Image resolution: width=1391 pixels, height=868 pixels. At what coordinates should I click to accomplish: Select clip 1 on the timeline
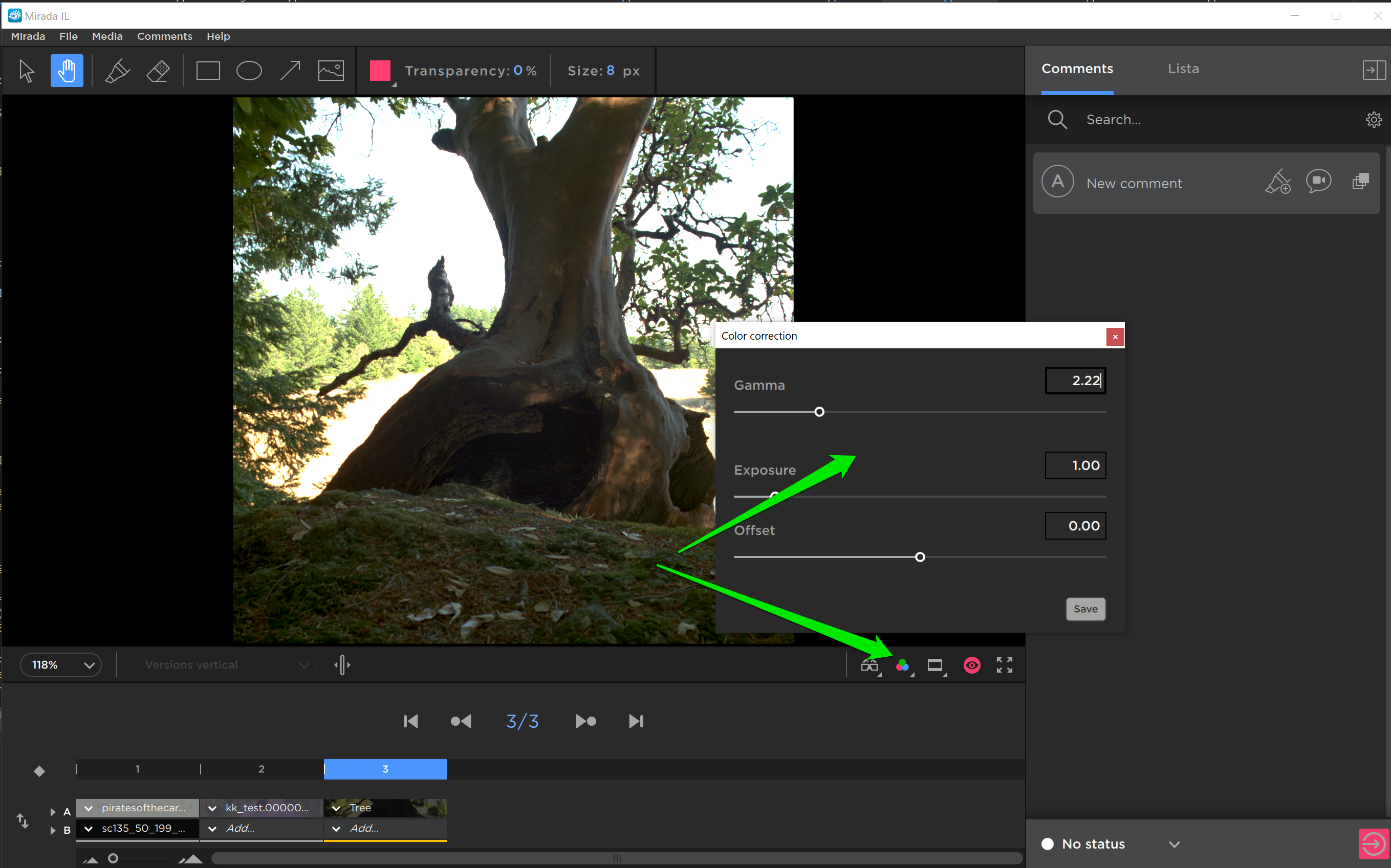[138, 769]
